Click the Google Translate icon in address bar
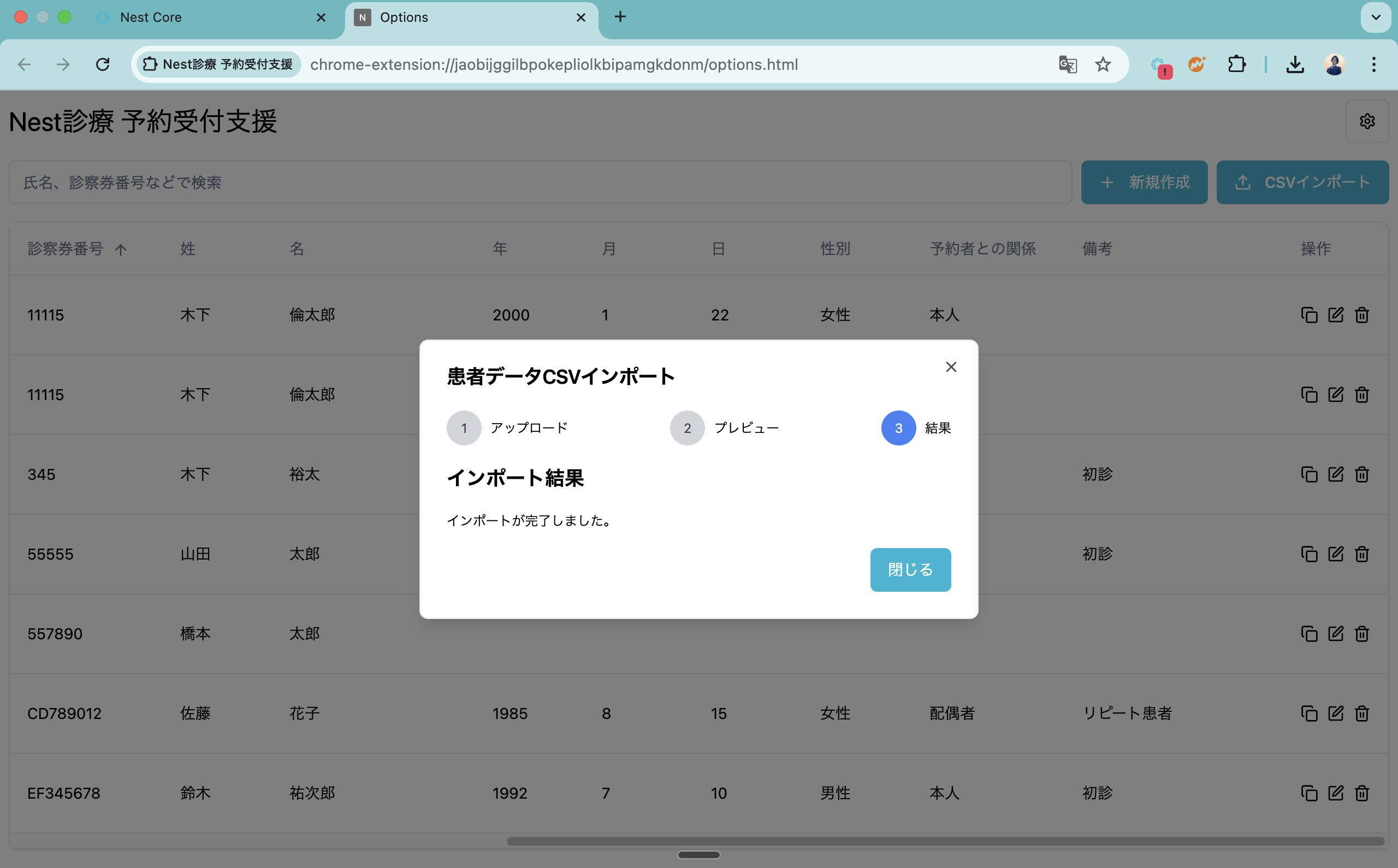The width and height of the screenshot is (1398, 868). (1067, 64)
